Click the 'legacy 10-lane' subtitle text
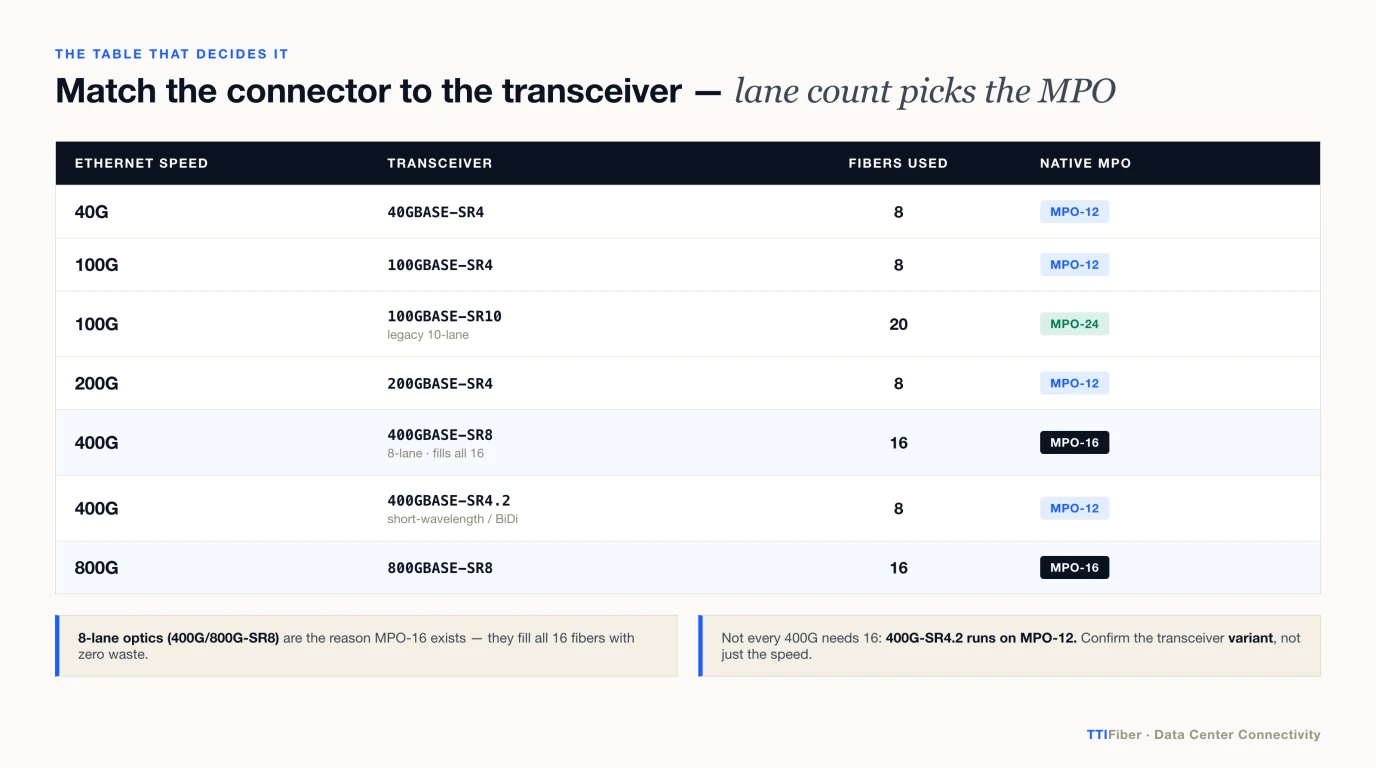This screenshot has width=1376, height=768. (428, 335)
